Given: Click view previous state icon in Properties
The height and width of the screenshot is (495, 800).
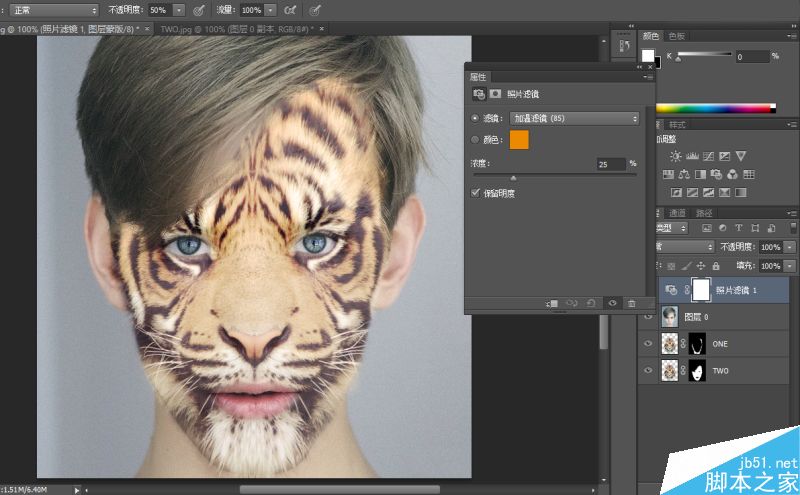Looking at the screenshot, I should tap(572, 304).
